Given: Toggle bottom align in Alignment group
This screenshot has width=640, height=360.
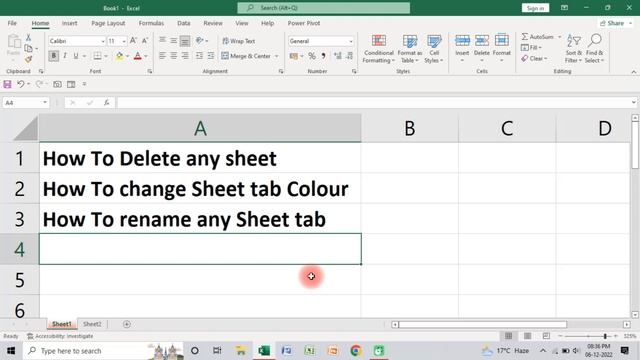Looking at the screenshot, I should (x=185, y=41).
